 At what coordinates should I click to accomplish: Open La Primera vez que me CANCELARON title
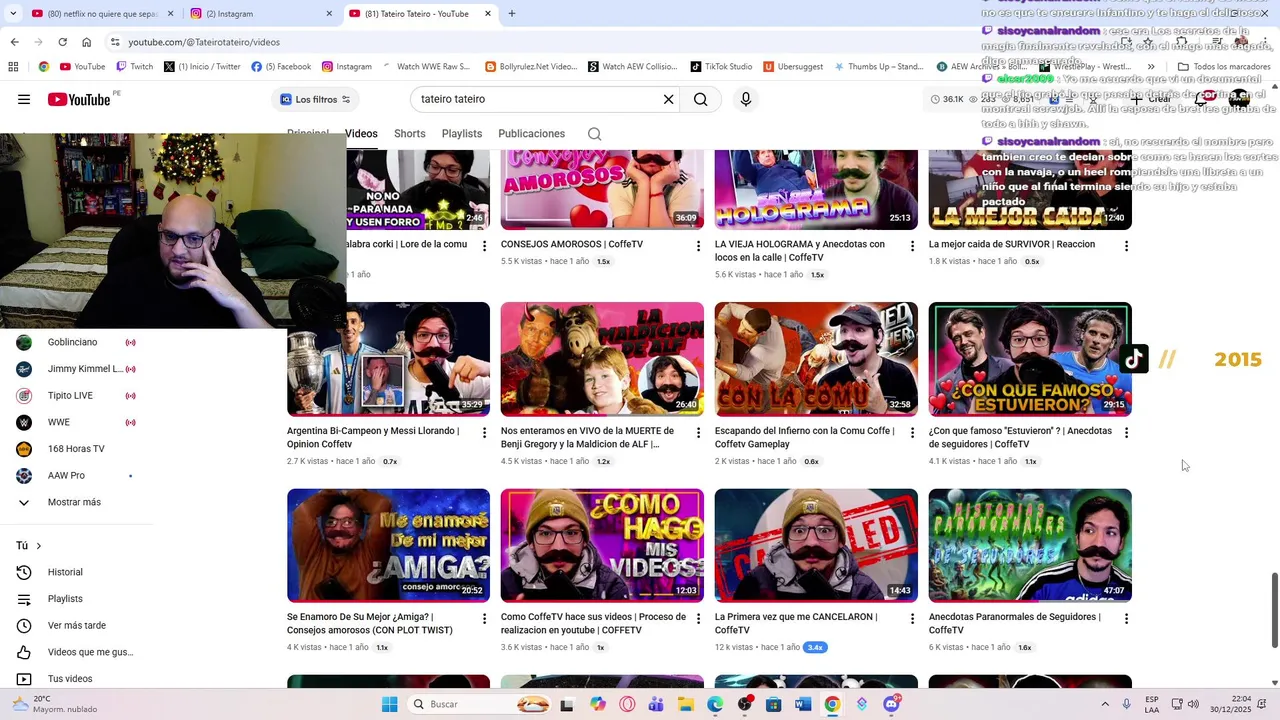point(796,624)
